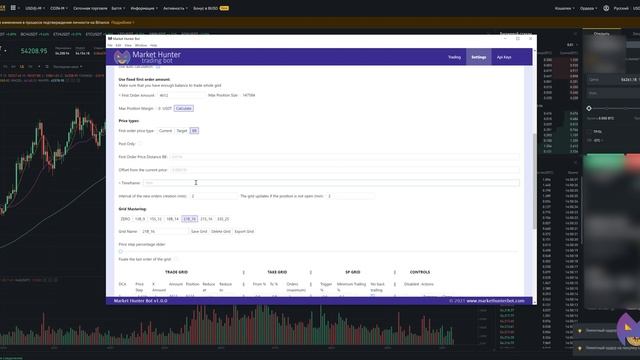Viewport: 640px width, 360px height.
Task: Open the Binance apps grid icon
Action: pos(13,8)
